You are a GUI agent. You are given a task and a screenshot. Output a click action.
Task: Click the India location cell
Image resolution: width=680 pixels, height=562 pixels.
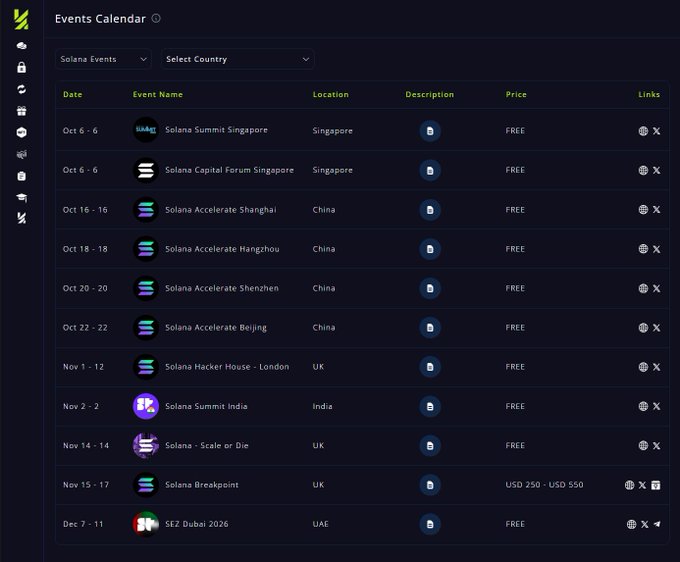(x=322, y=406)
